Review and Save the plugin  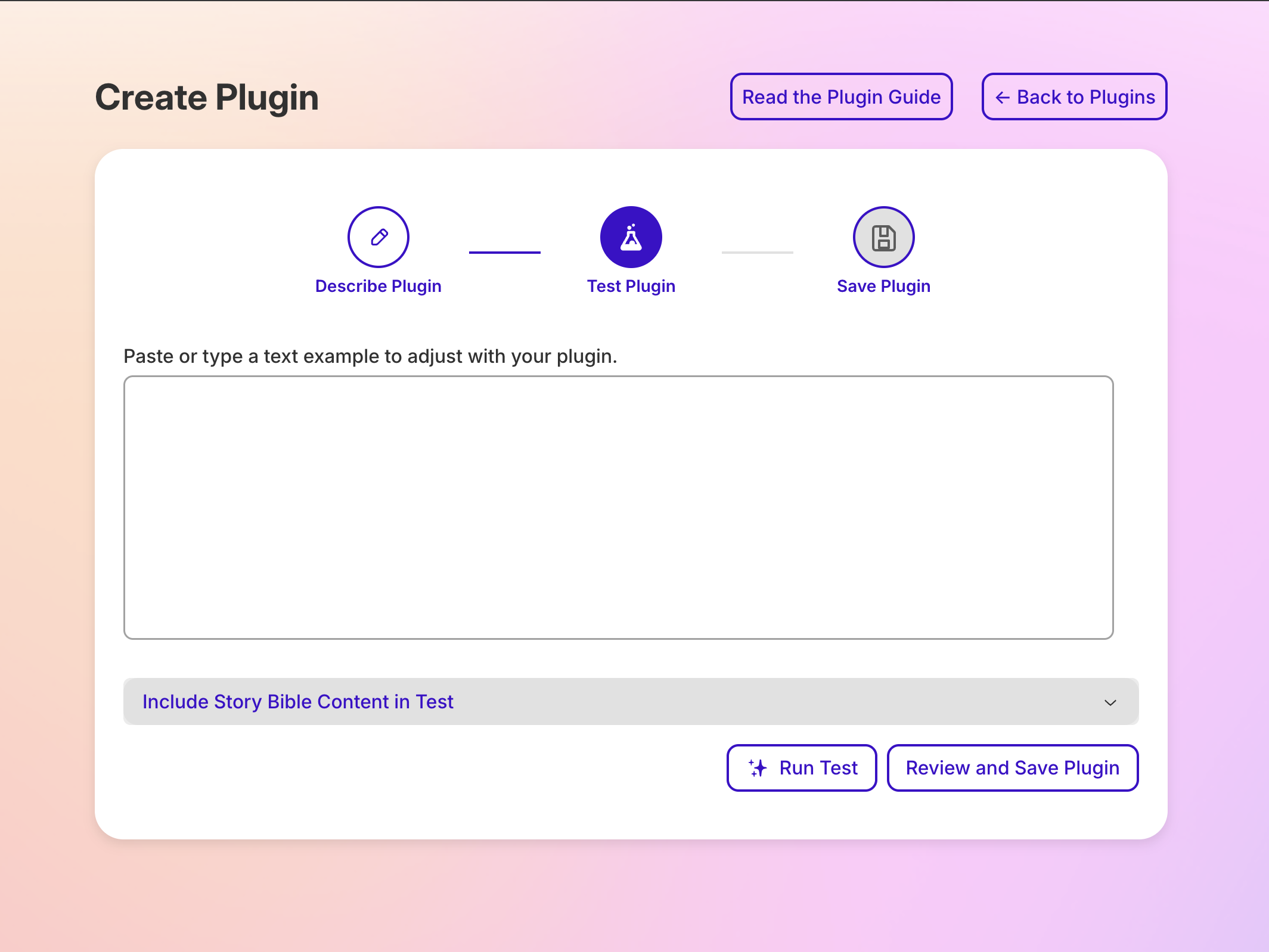tap(1012, 768)
